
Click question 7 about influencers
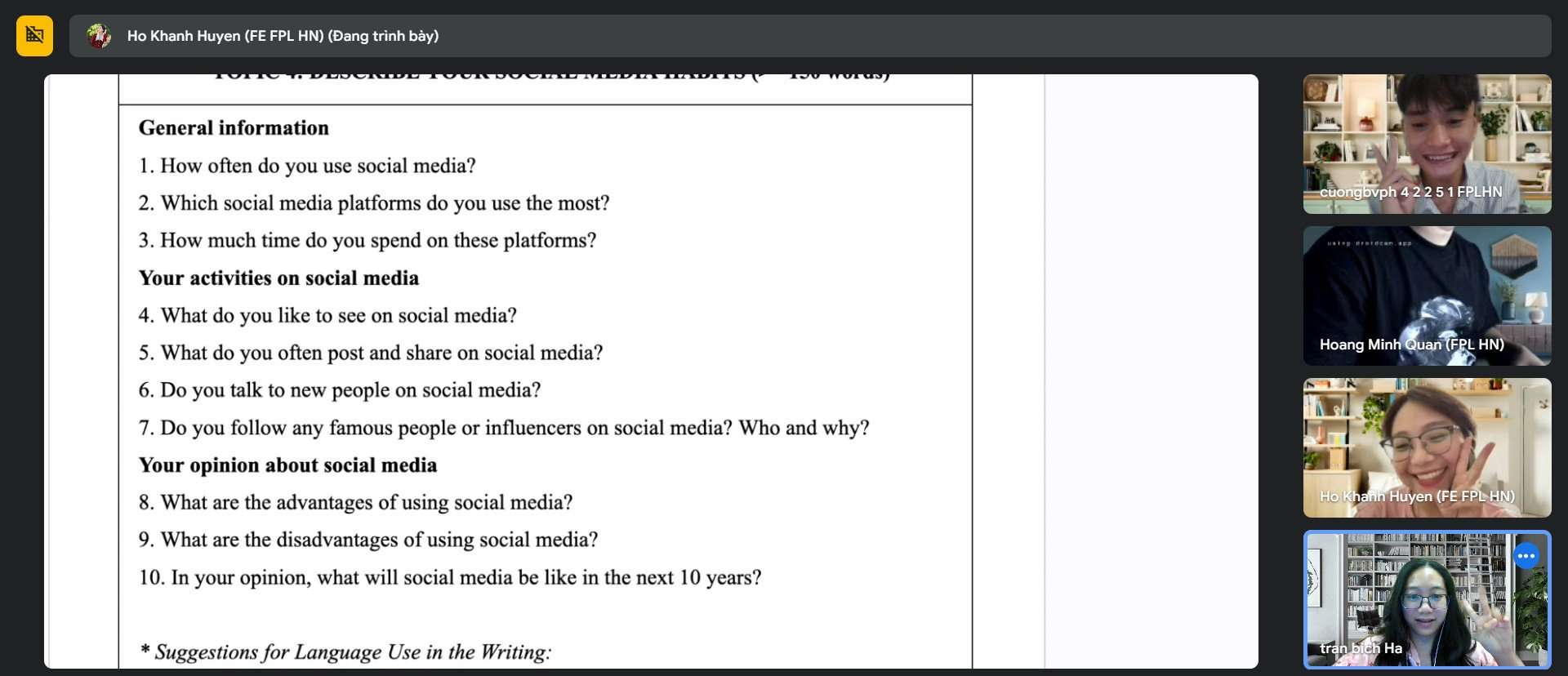coord(504,428)
